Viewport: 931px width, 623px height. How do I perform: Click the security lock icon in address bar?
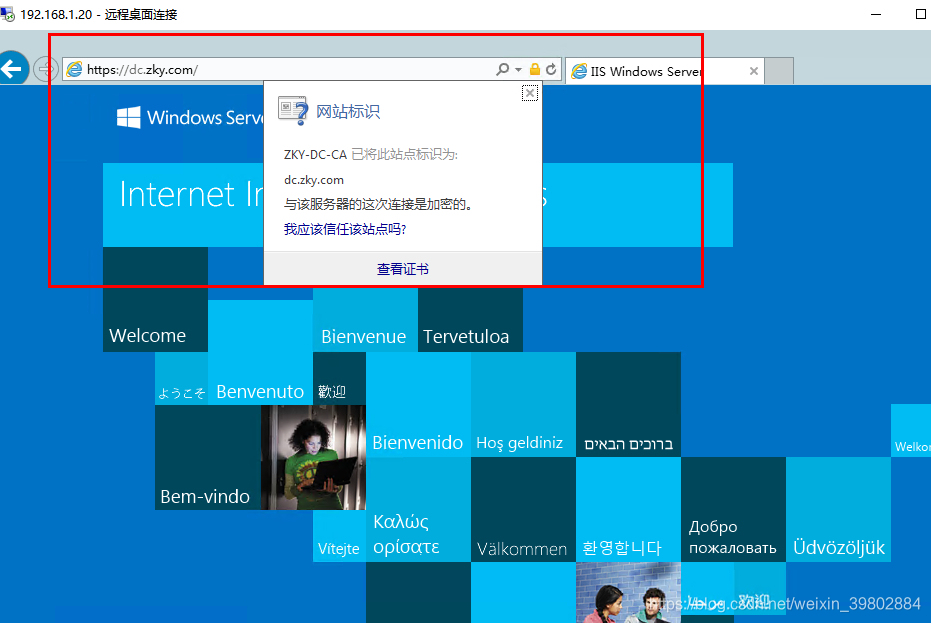click(x=534, y=69)
